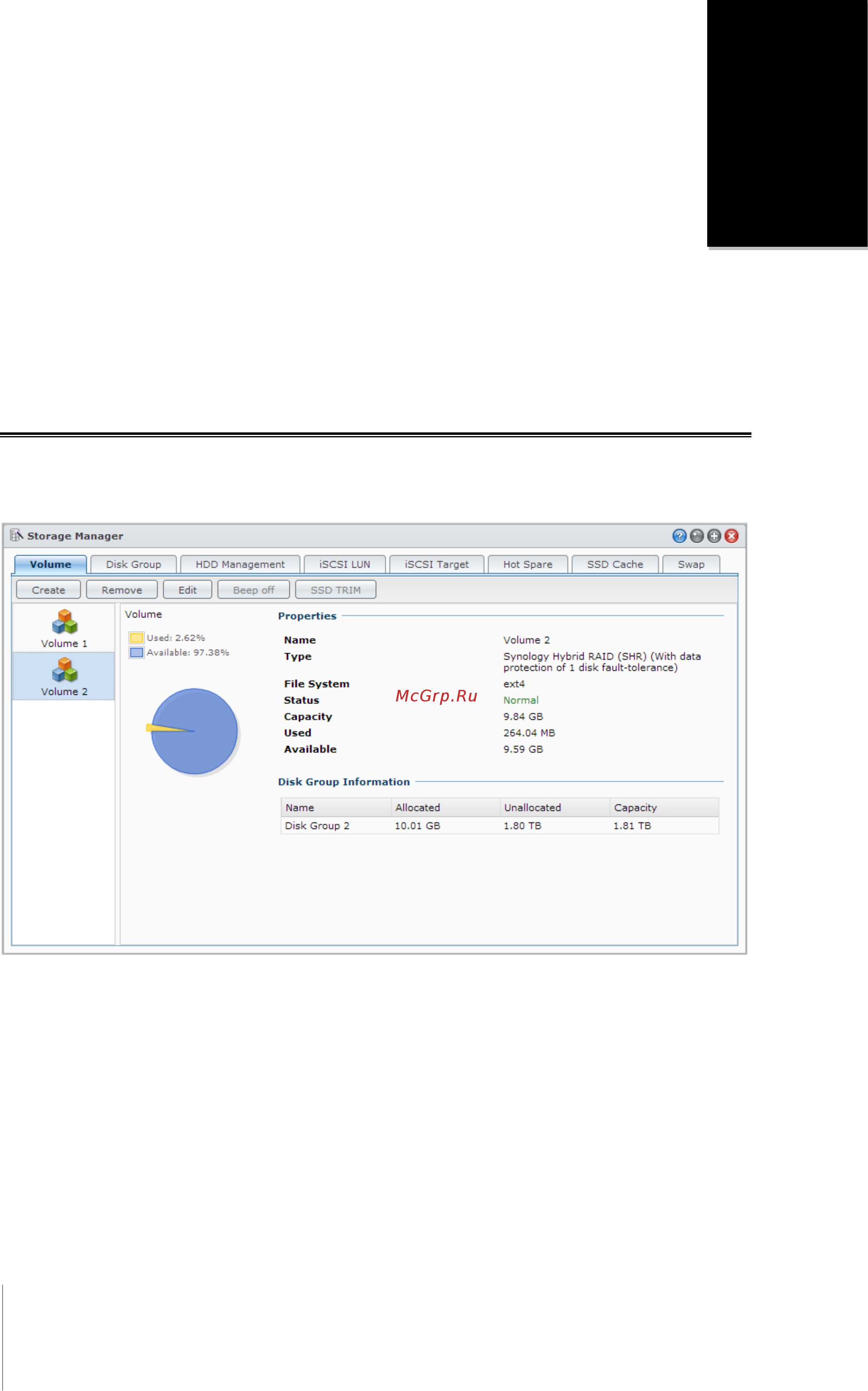Click the Beep off button
The width and height of the screenshot is (868, 1391).
pyautogui.click(x=253, y=589)
